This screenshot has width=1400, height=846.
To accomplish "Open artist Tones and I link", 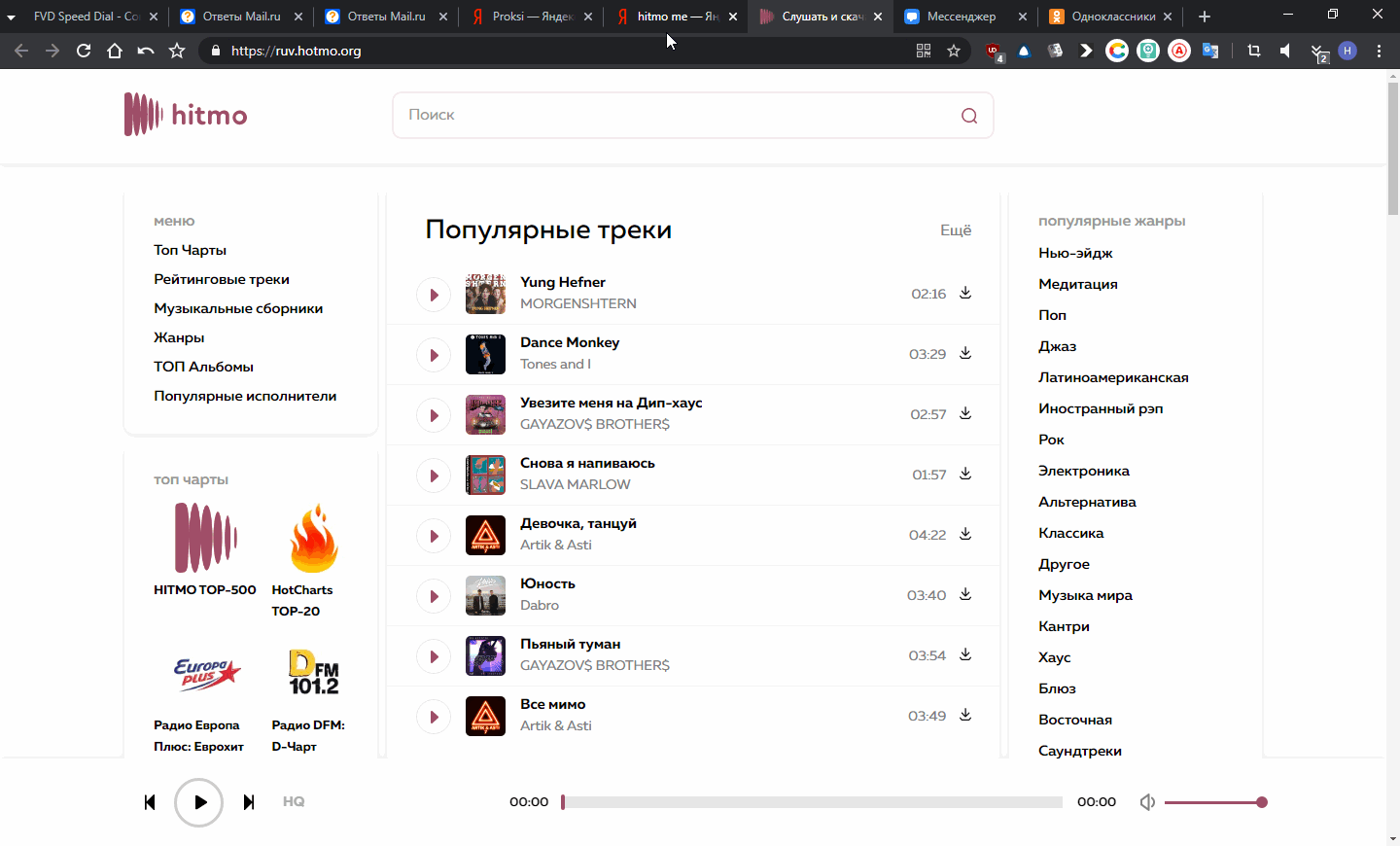I will (555, 364).
